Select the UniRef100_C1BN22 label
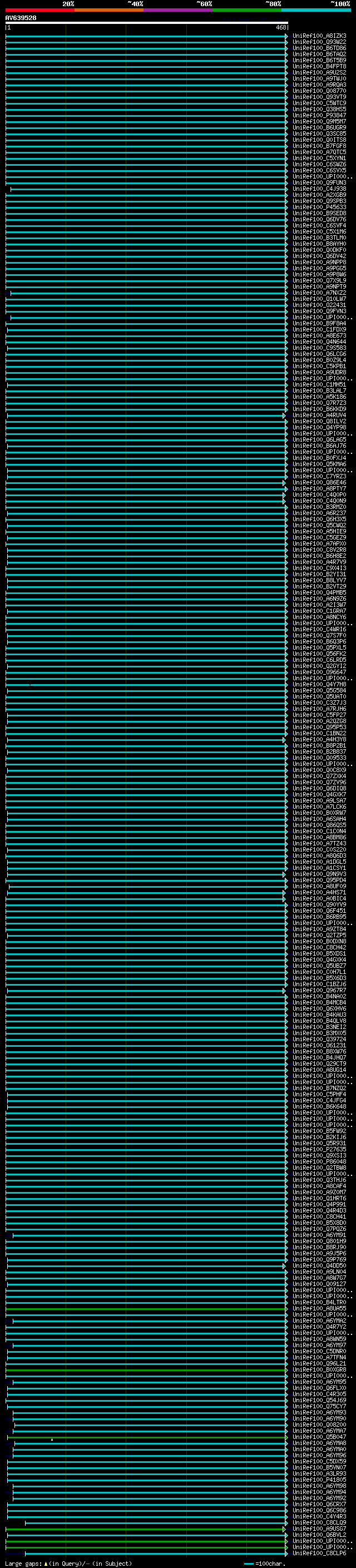 [319, 734]
